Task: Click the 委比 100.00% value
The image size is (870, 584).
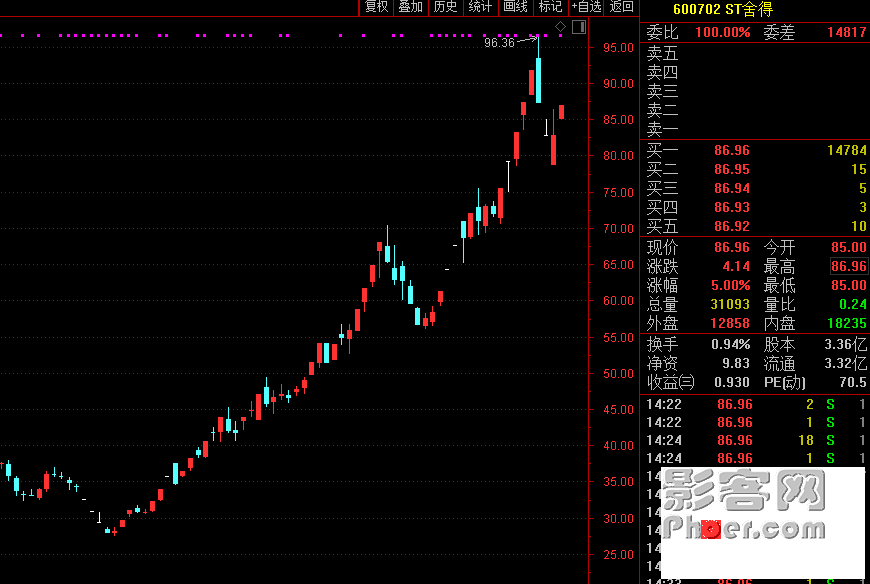Action: click(x=722, y=32)
